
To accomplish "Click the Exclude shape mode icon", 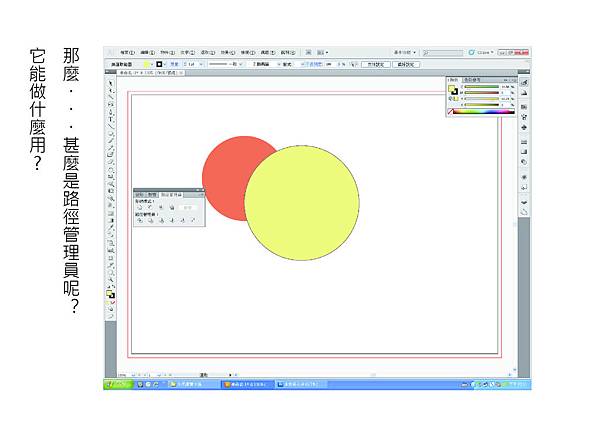I will (172, 207).
